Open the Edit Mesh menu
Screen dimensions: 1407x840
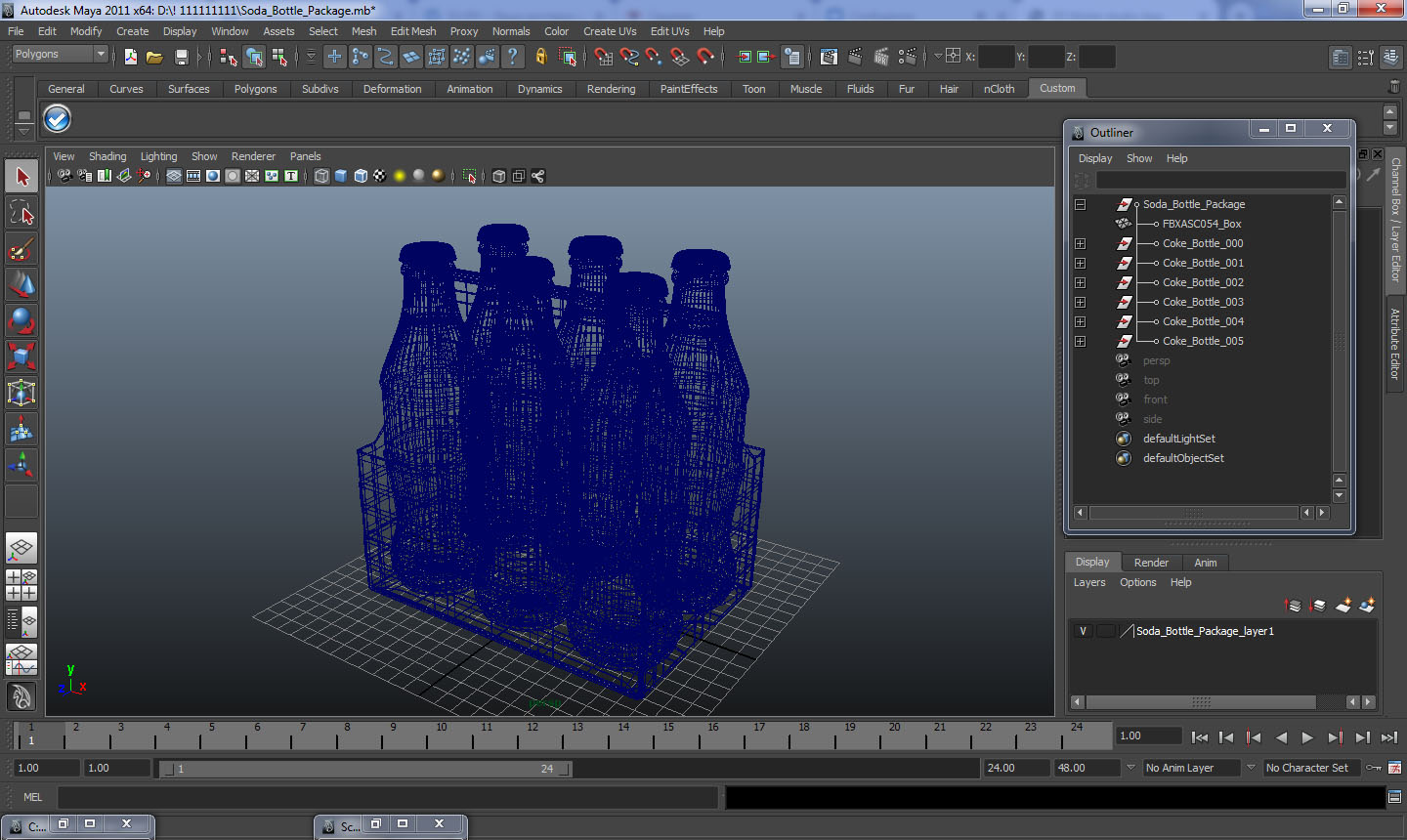pos(413,31)
